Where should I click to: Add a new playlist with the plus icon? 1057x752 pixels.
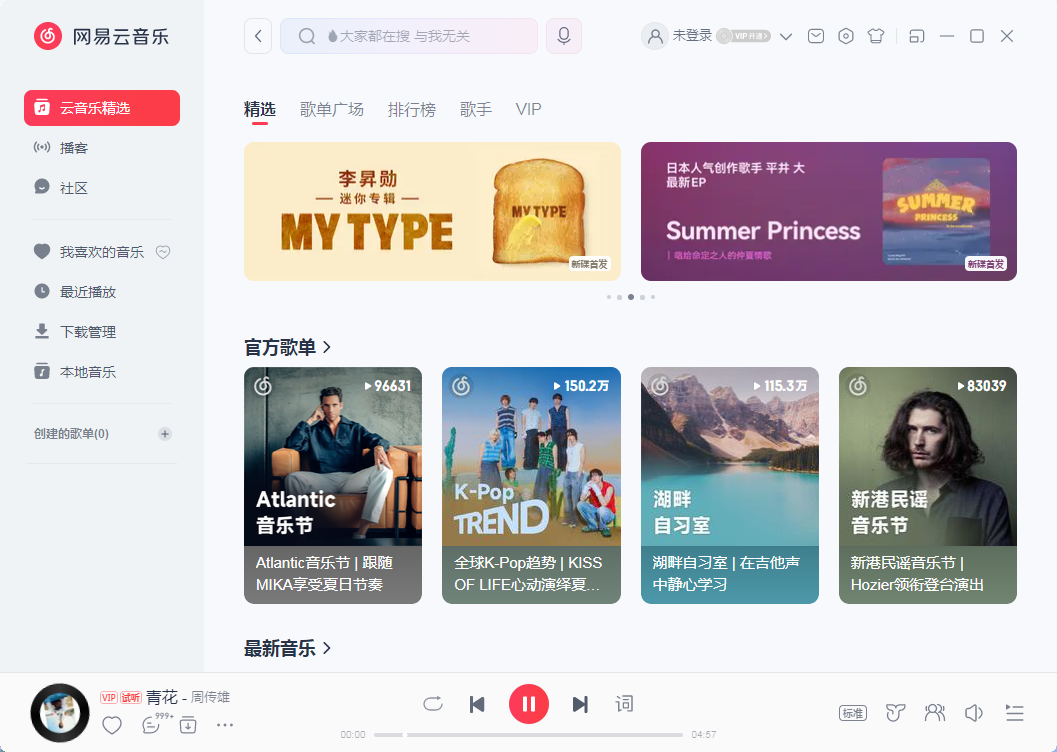point(164,433)
